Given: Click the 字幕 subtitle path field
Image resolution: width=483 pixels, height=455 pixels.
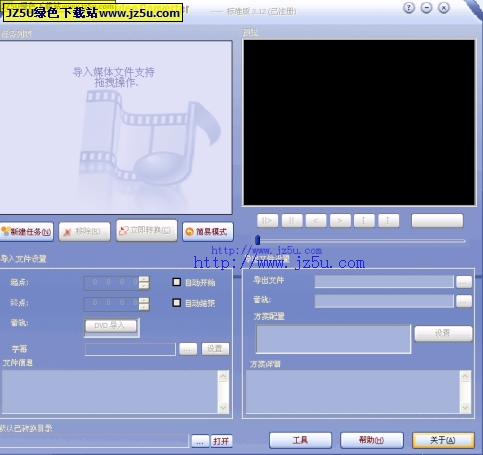Looking at the screenshot, I should tap(130, 349).
